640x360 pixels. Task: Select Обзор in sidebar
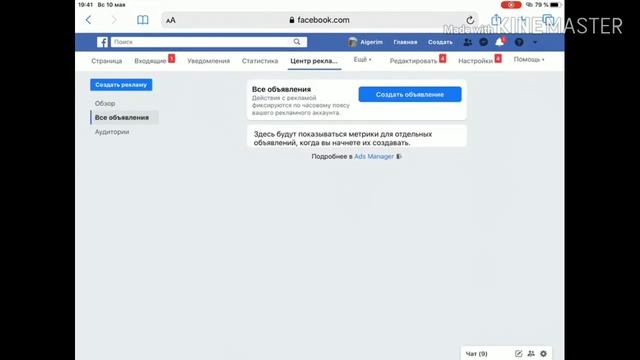pyautogui.click(x=105, y=104)
